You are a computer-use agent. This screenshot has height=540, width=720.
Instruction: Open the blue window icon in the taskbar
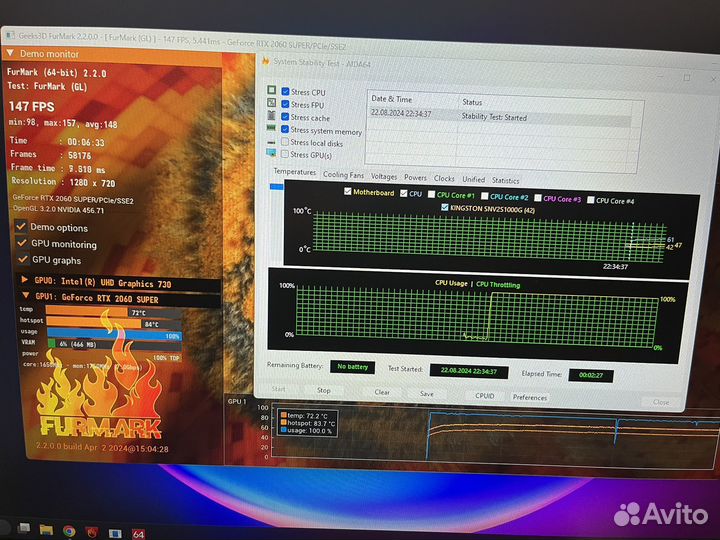pos(115,534)
